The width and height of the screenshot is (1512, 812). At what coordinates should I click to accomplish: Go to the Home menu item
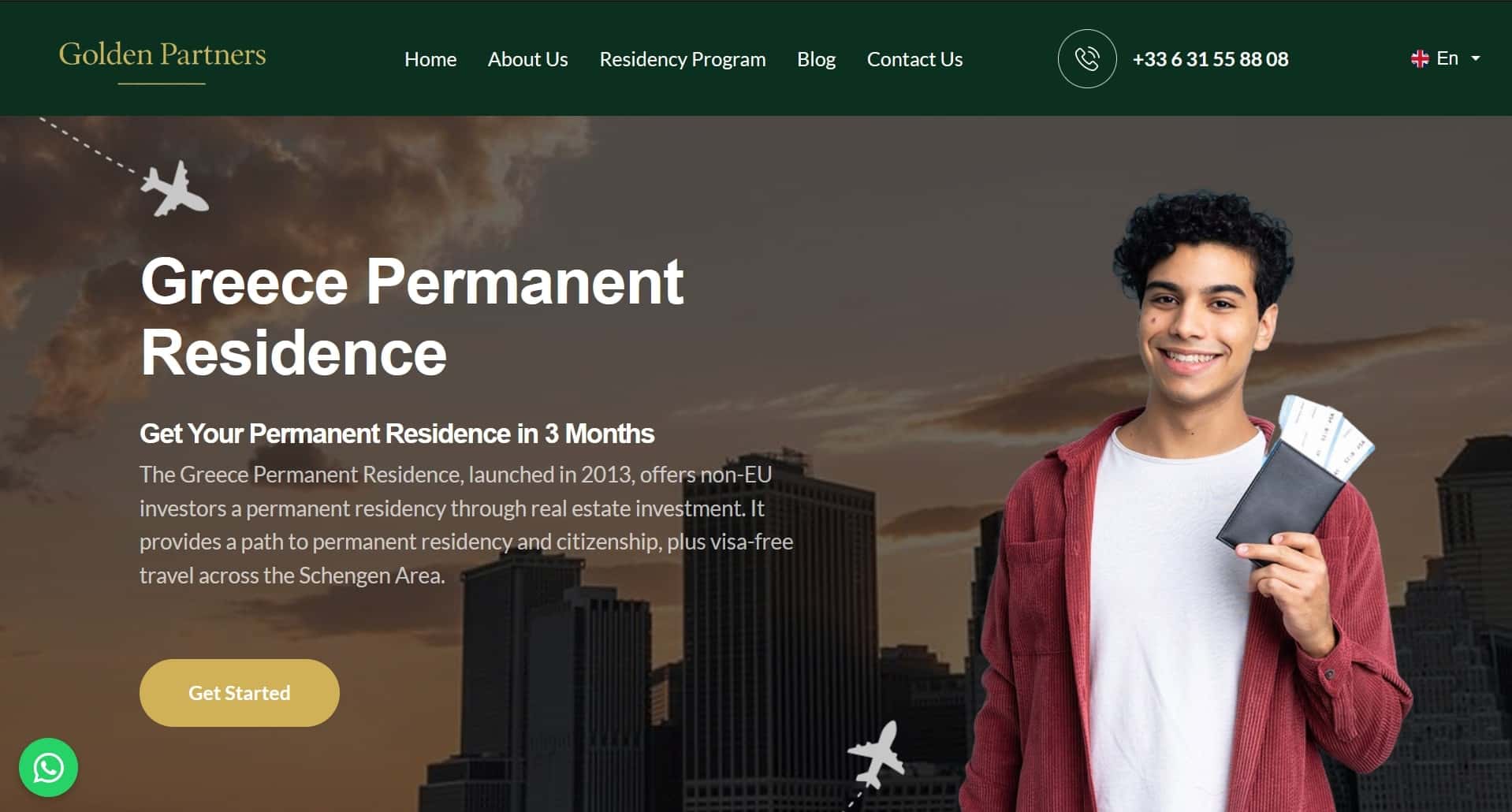[x=430, y=59]
